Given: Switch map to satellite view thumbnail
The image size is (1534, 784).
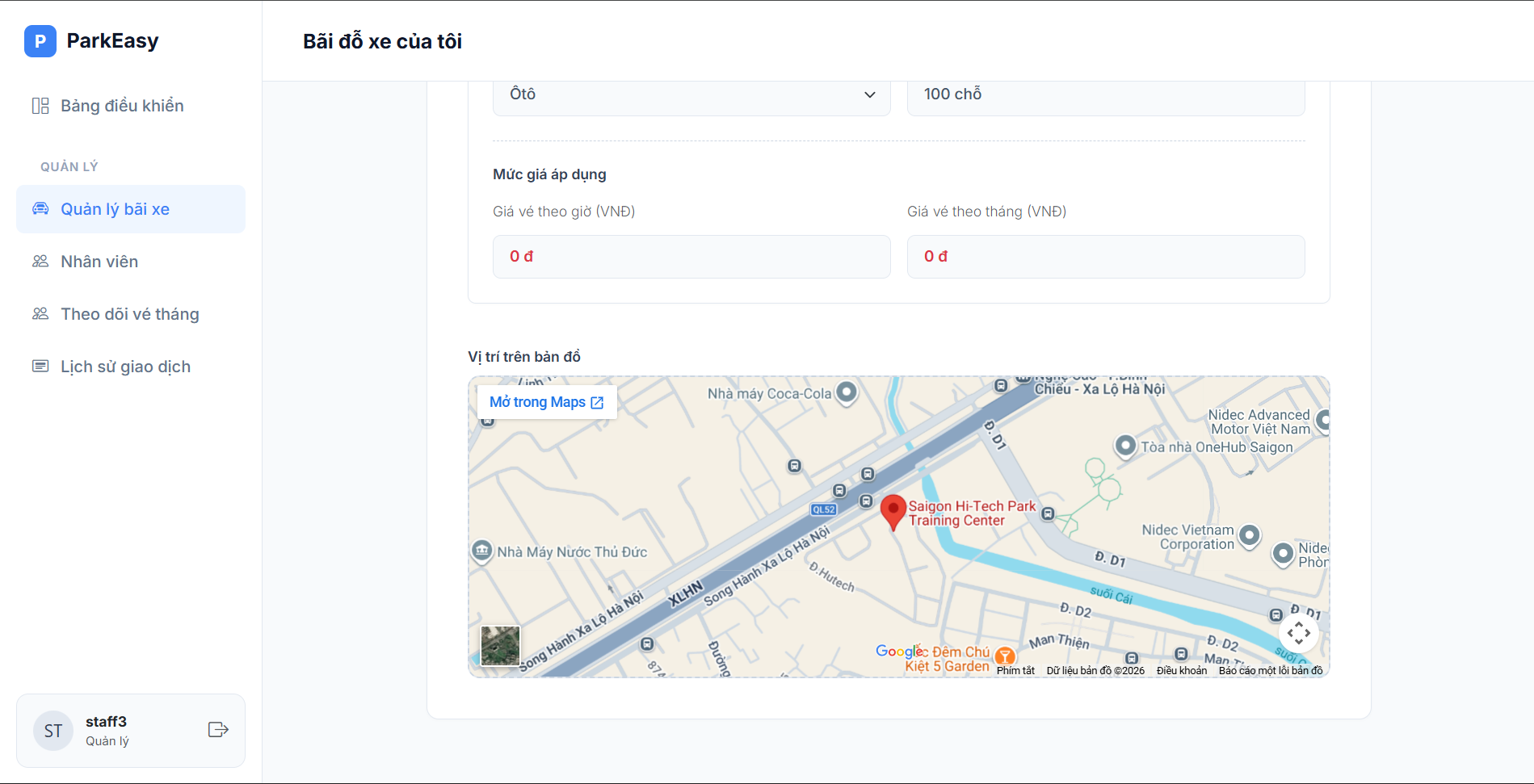Looking at the screenshot, I should pos(500,645).
